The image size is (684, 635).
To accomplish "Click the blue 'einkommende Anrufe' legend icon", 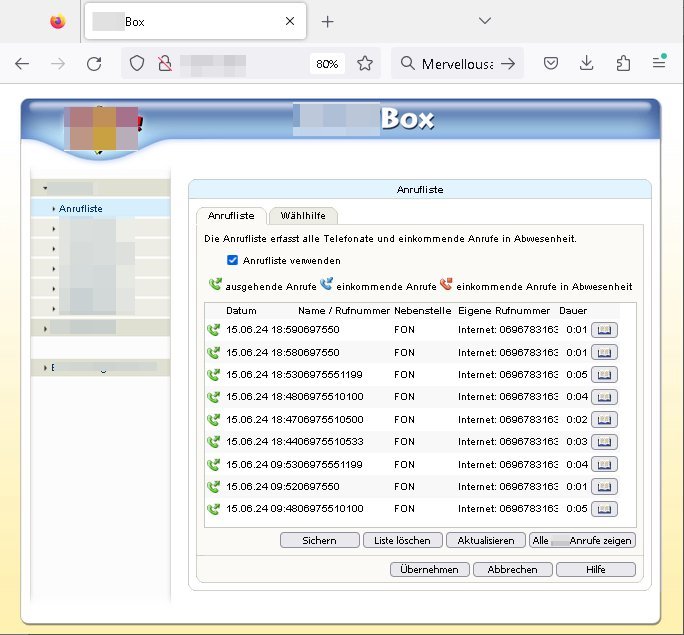I will (326, 284).
